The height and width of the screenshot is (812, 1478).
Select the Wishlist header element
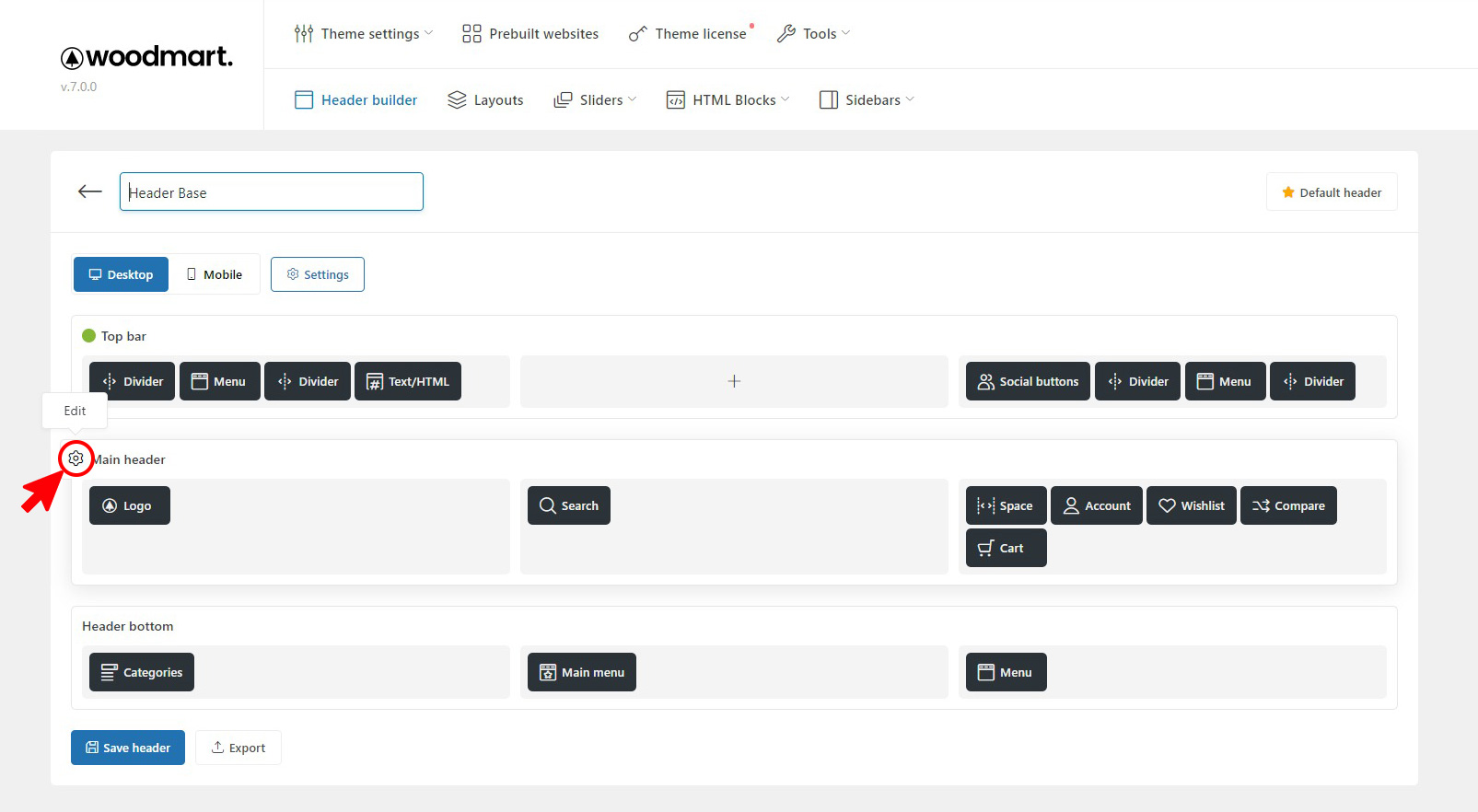[1191, 505]
